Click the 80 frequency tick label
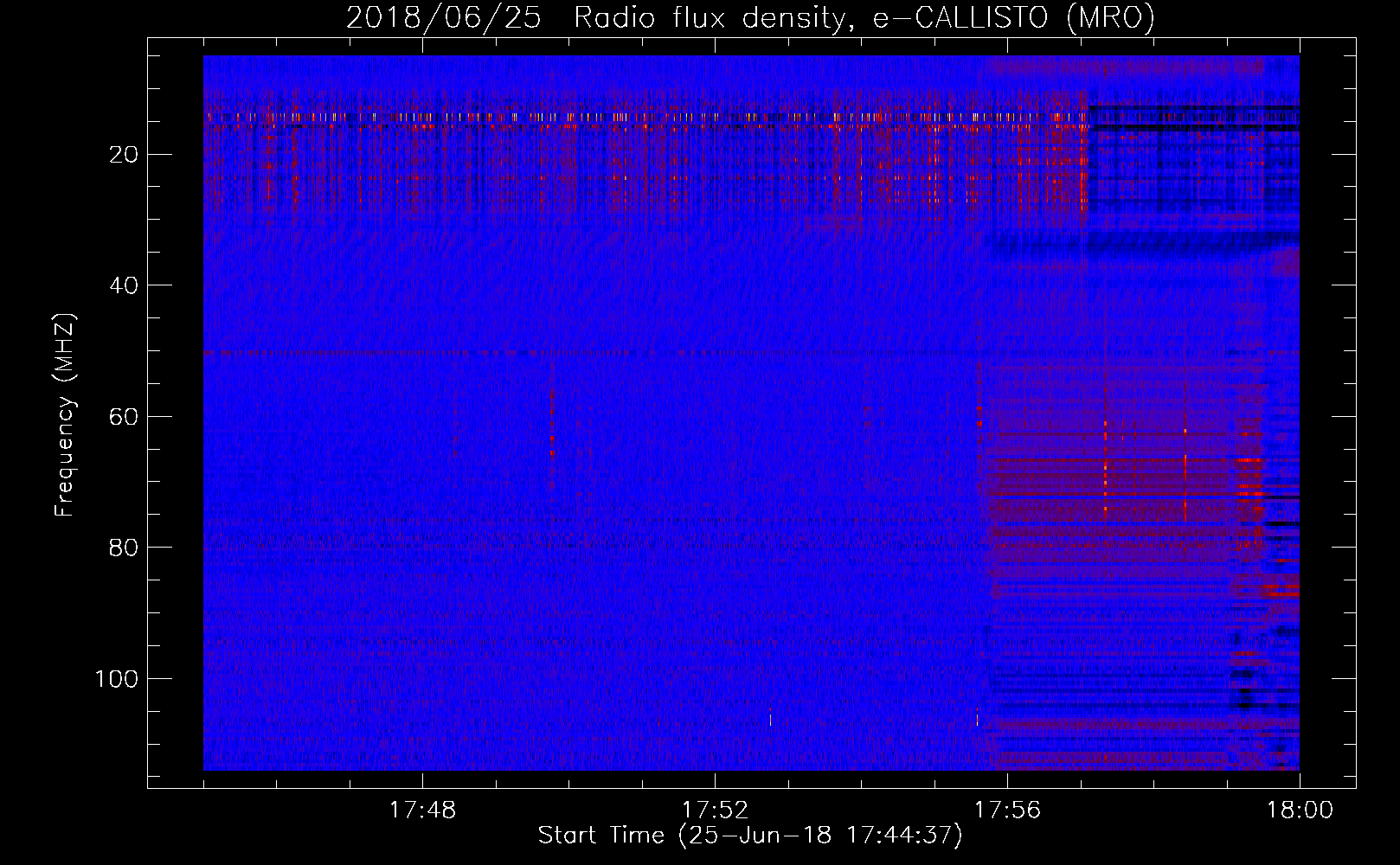 (x=124, y=548)
